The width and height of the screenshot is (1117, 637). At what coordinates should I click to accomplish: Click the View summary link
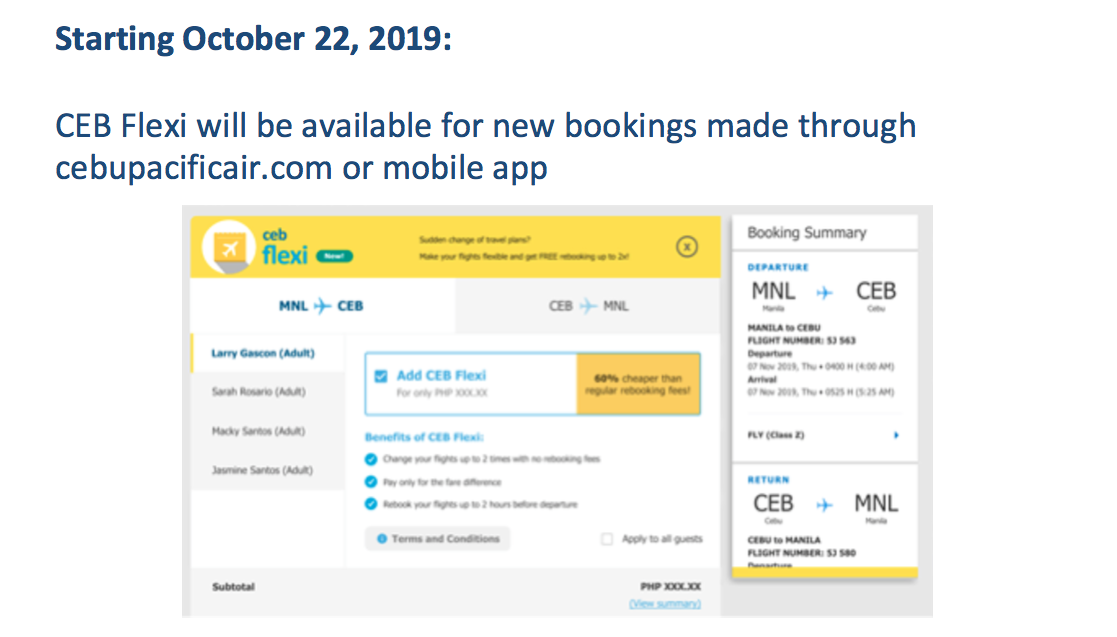665,604
